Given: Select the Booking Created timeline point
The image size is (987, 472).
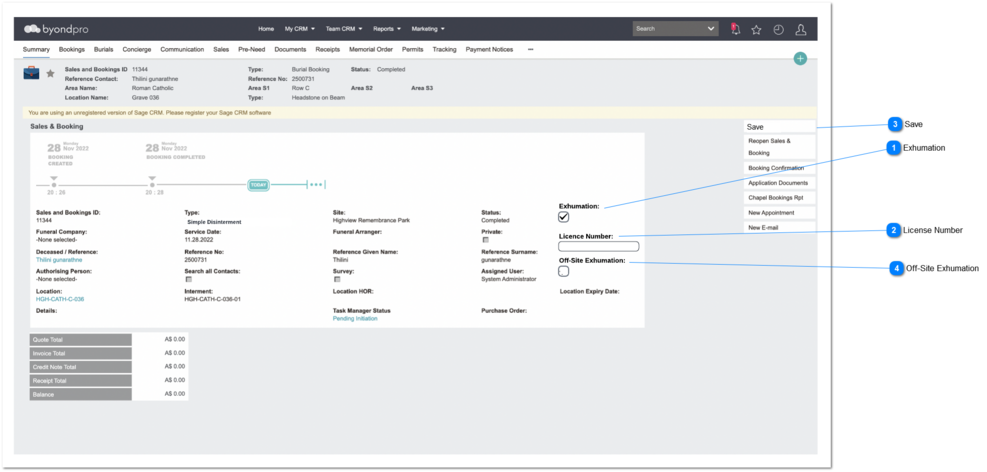Looking at the screenshot, I should click(54, 185).
